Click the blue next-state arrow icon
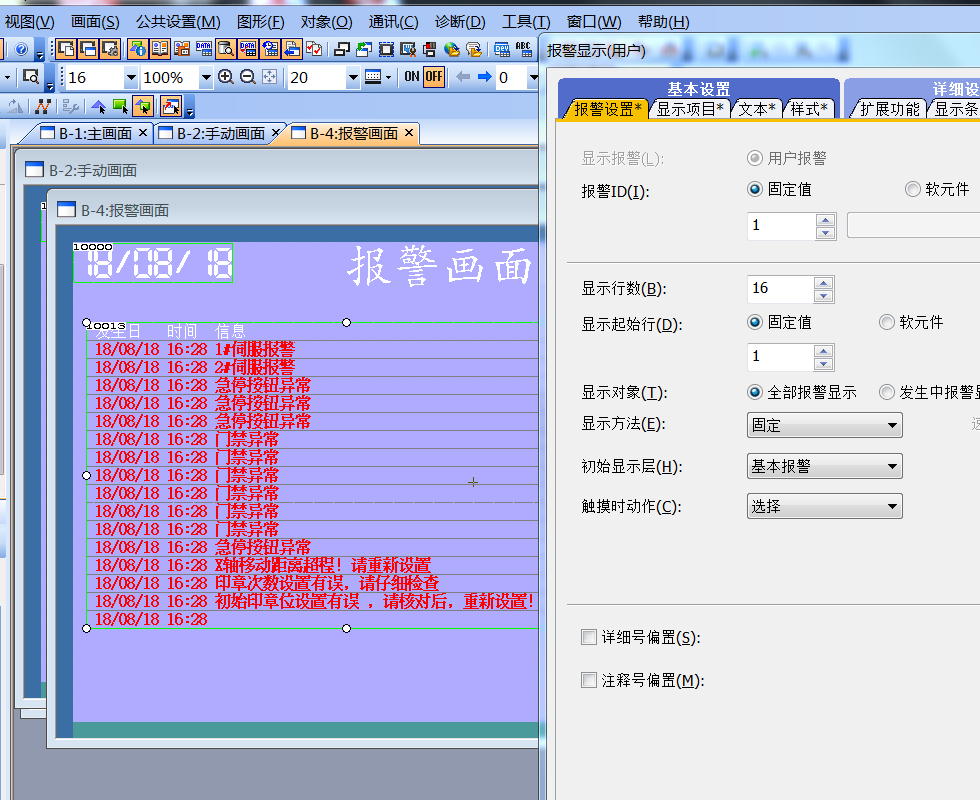 (x=484, y=77)
